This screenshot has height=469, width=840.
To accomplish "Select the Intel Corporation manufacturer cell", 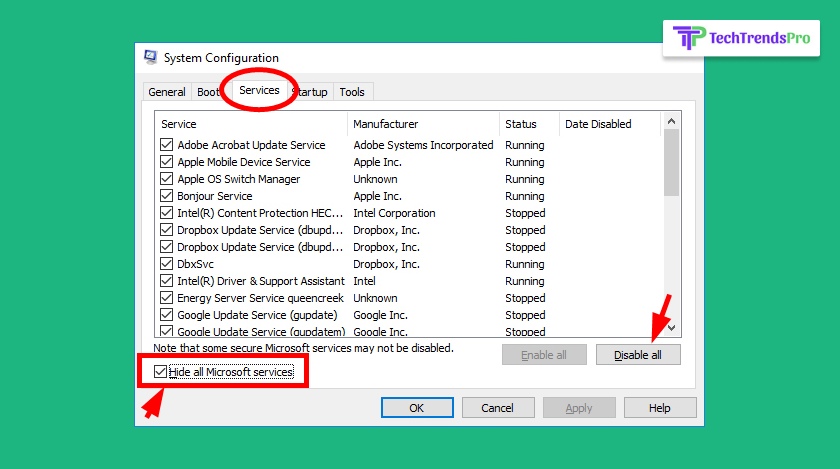I will 394,213.
